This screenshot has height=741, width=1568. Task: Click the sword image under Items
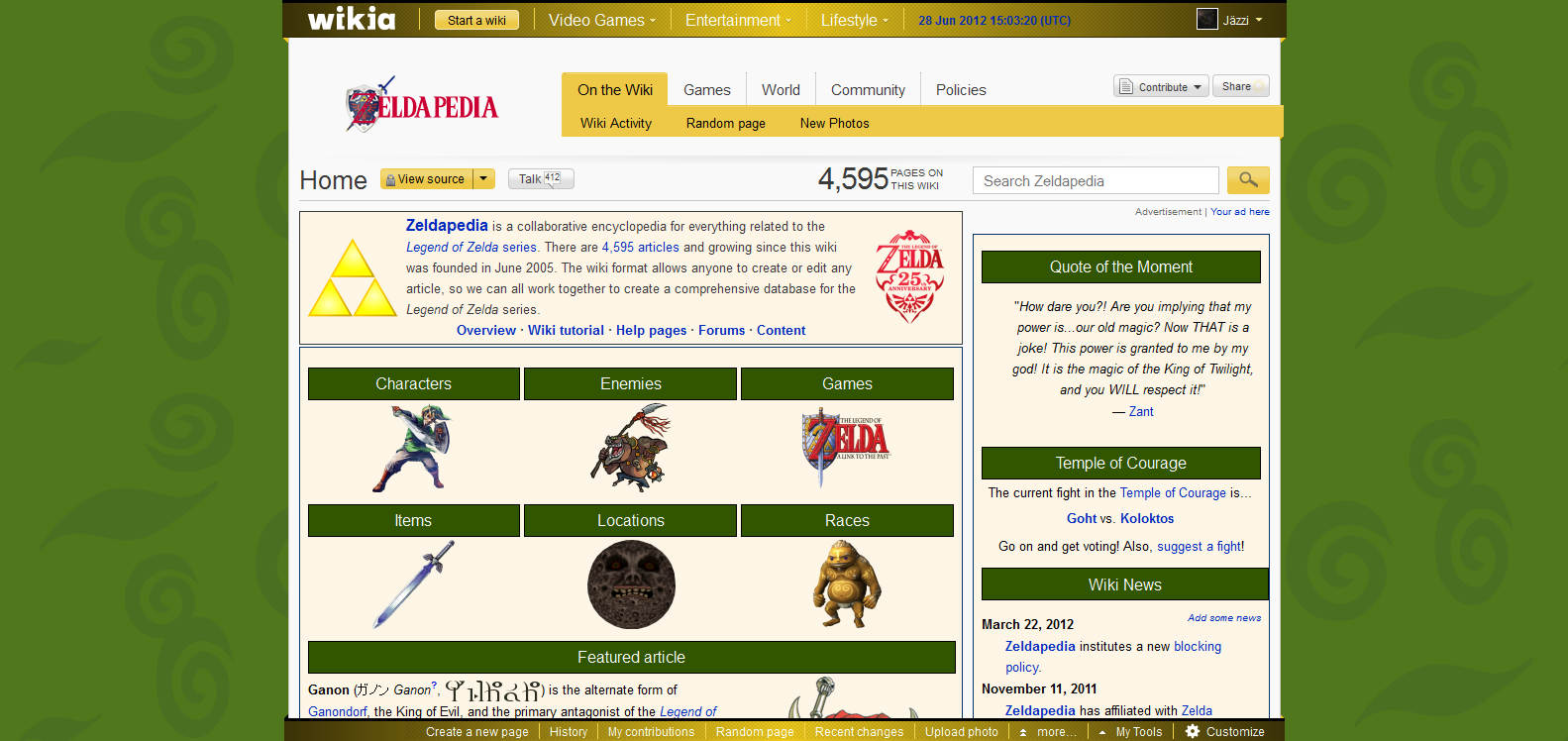(x=413, y=584)
